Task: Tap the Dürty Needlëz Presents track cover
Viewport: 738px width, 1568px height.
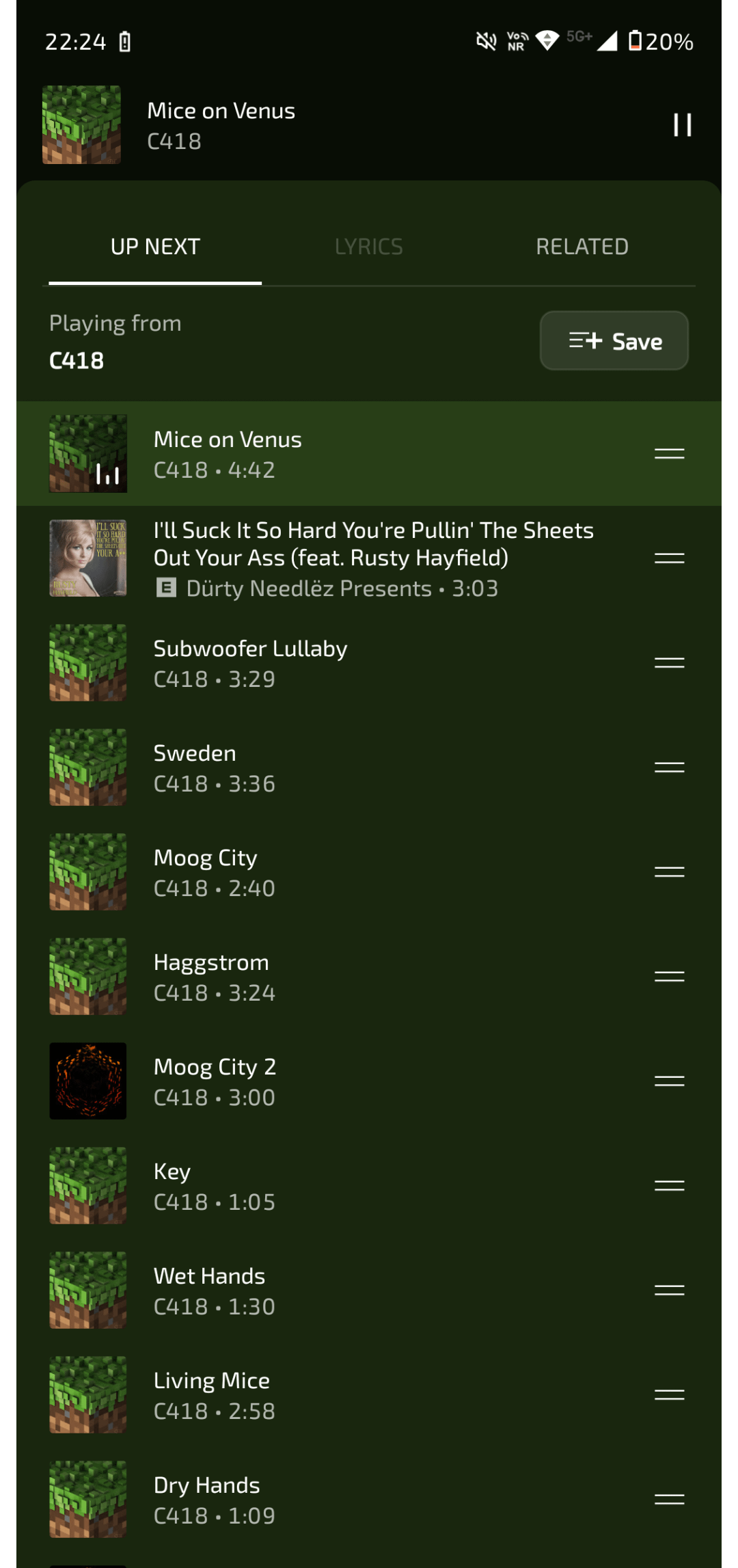Action: click(x=88, y=558)
